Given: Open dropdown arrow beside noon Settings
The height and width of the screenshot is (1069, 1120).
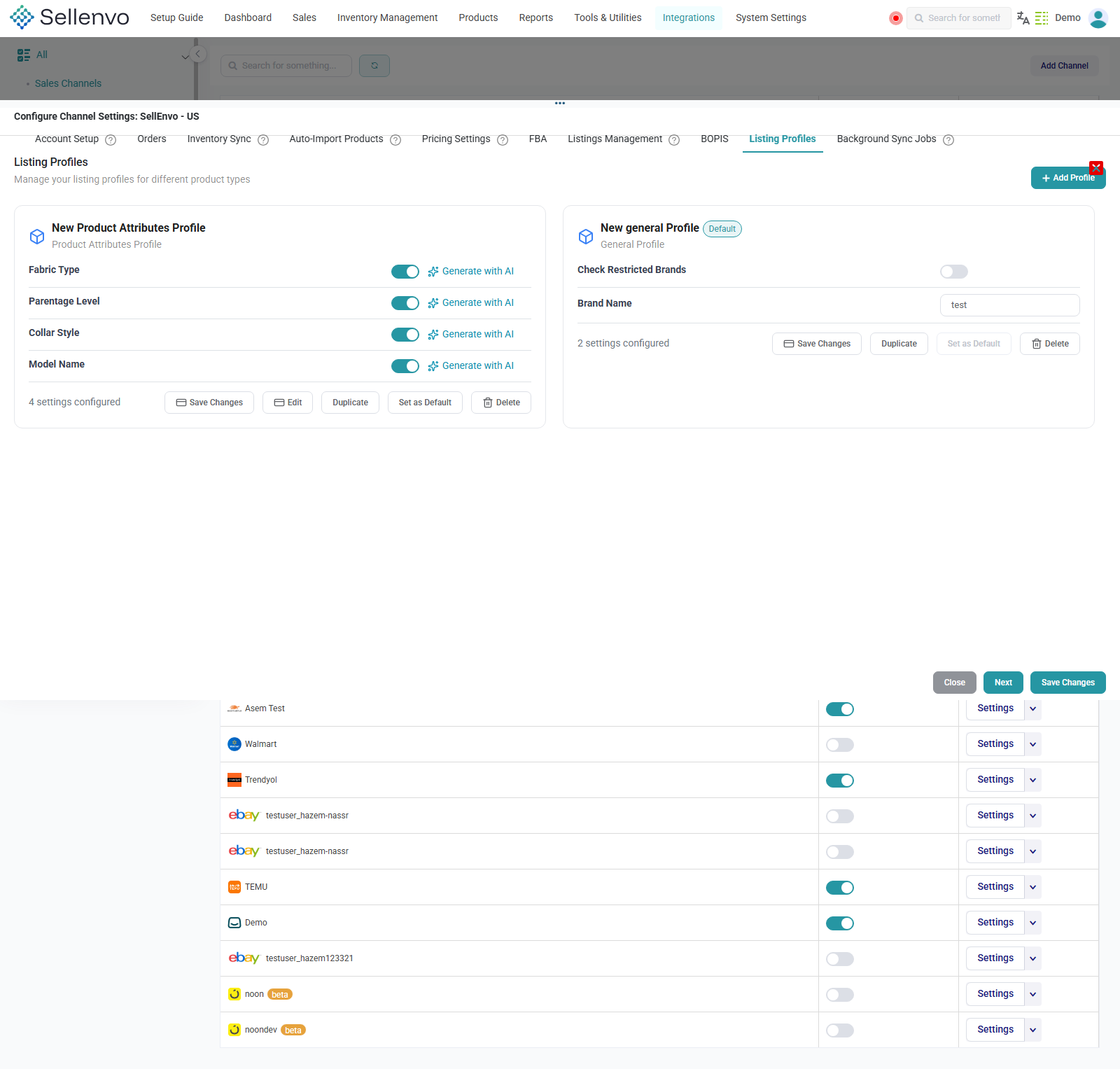Looking at the screenshot, I should click(x=1032, y=994).
